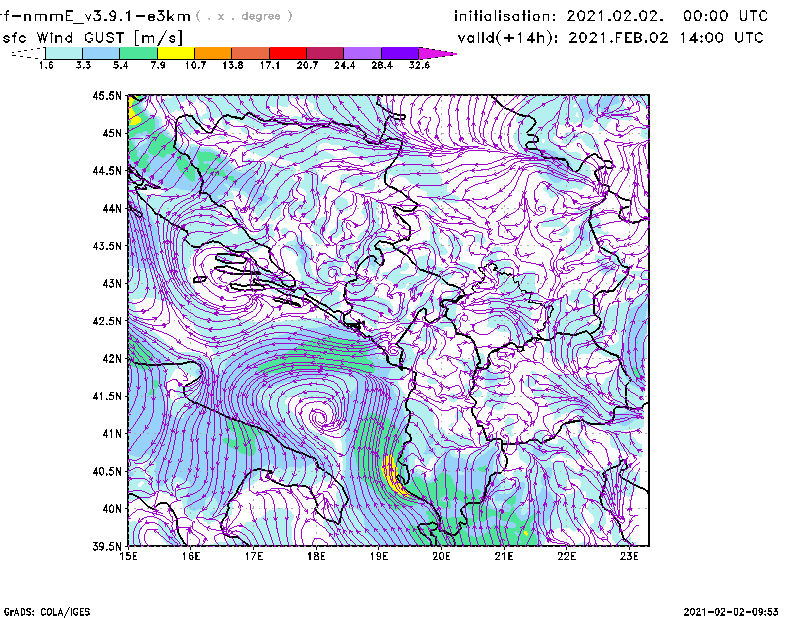Click the crimson legend swatch from 20.7 to 24.4
This screenshot has height=618, width=800.
coord(325,53)
